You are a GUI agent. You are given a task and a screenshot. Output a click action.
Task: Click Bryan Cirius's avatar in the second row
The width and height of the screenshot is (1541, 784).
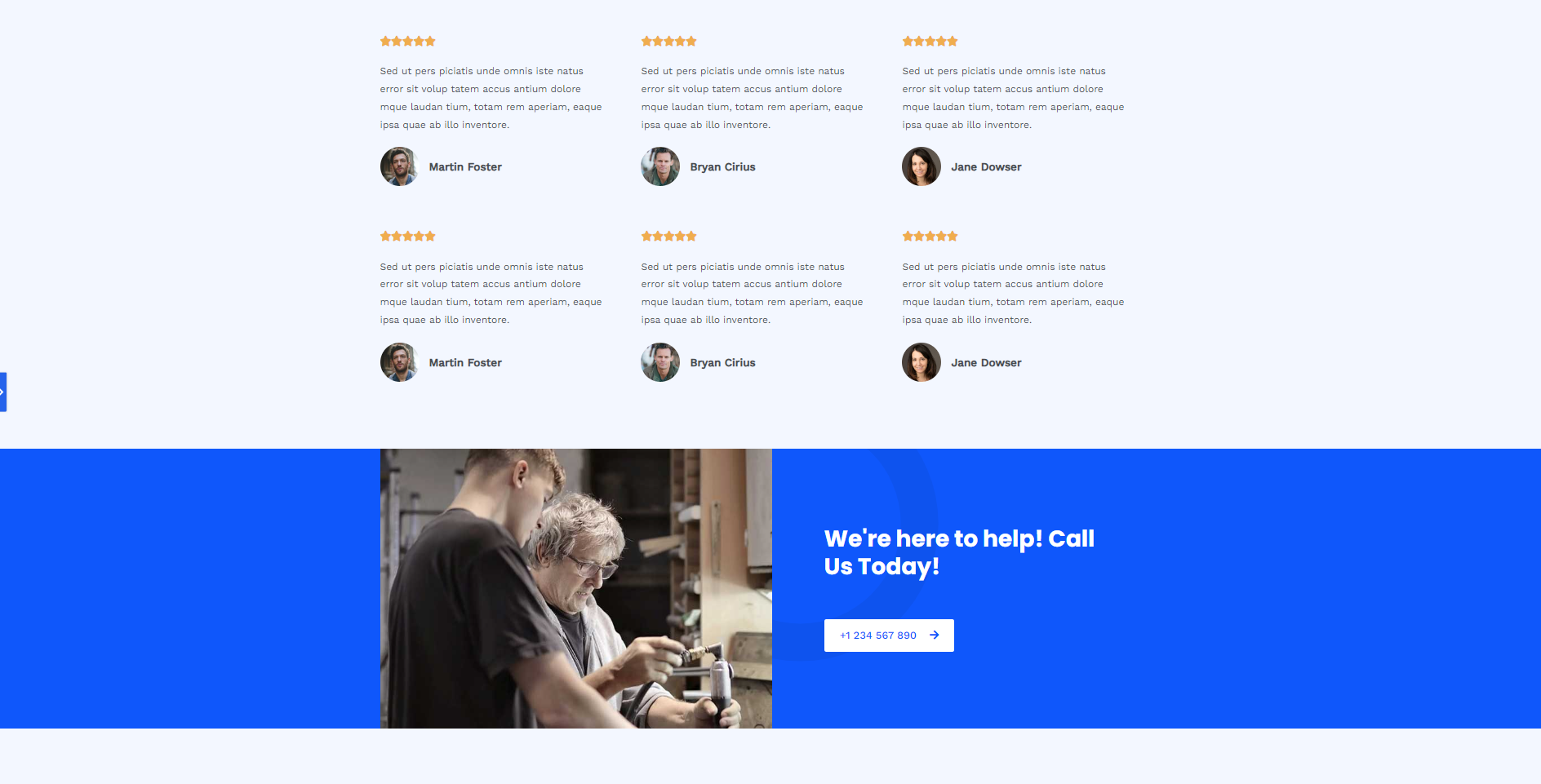(660, 362)
